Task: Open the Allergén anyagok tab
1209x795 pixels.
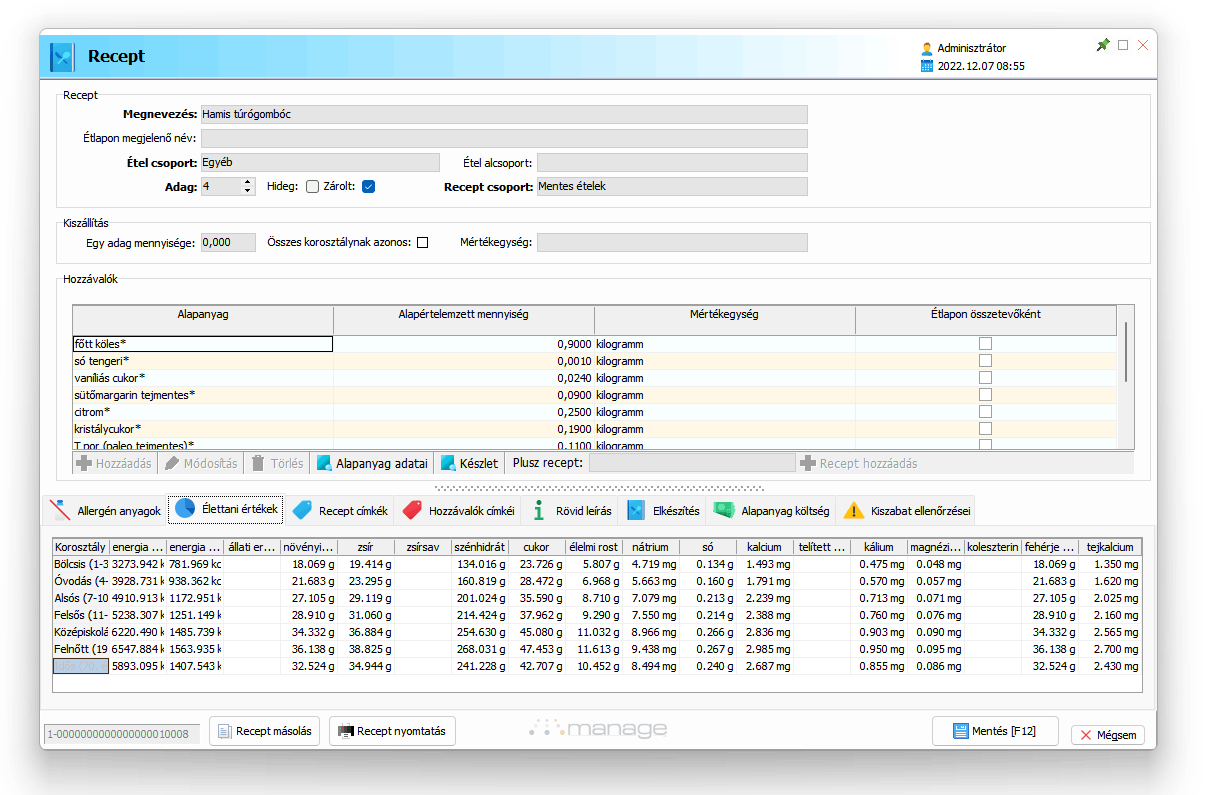Action: [x=106, y=511]
